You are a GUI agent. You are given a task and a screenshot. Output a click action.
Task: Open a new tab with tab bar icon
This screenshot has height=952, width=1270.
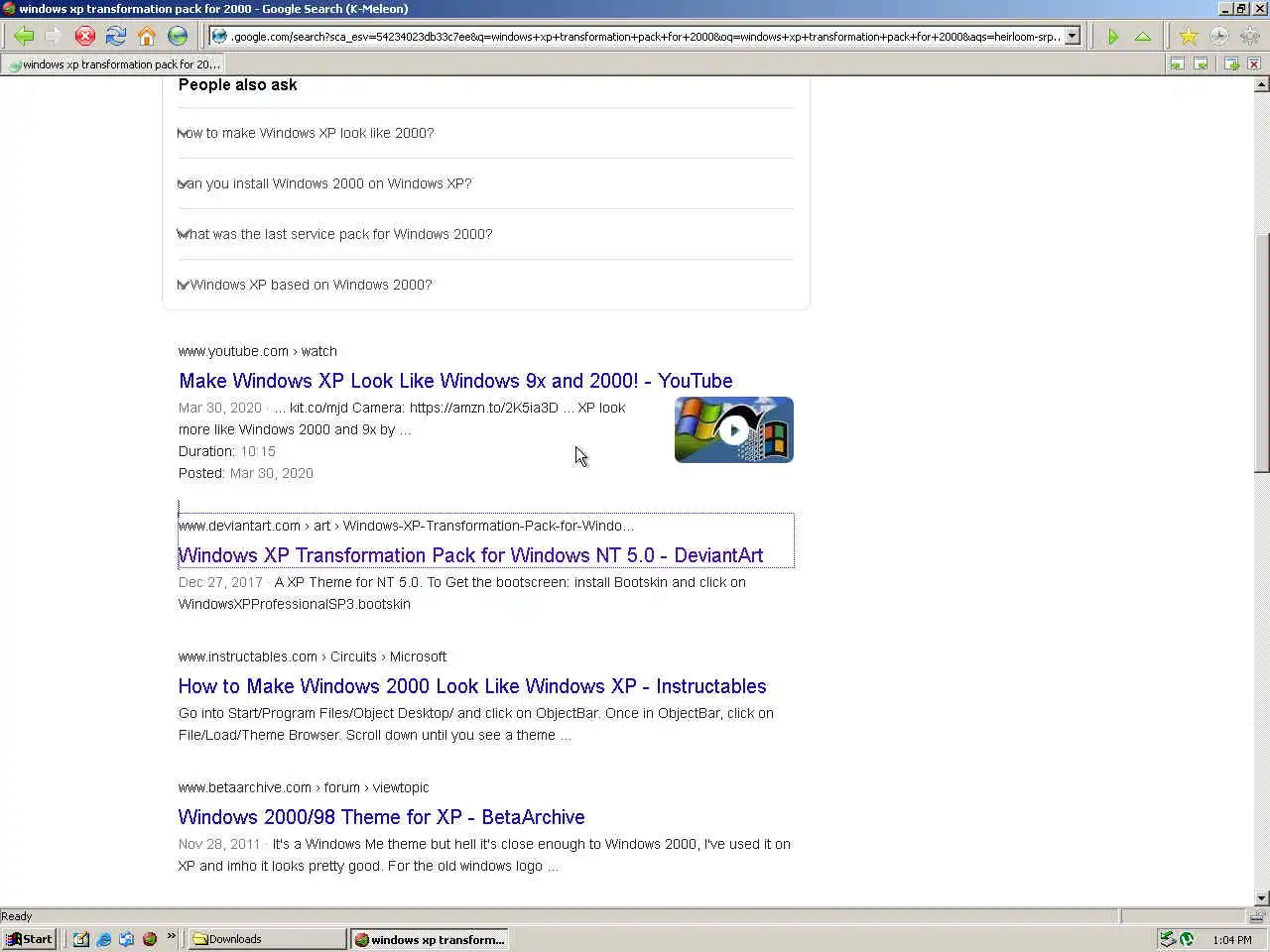click(x=1231, y=63)
